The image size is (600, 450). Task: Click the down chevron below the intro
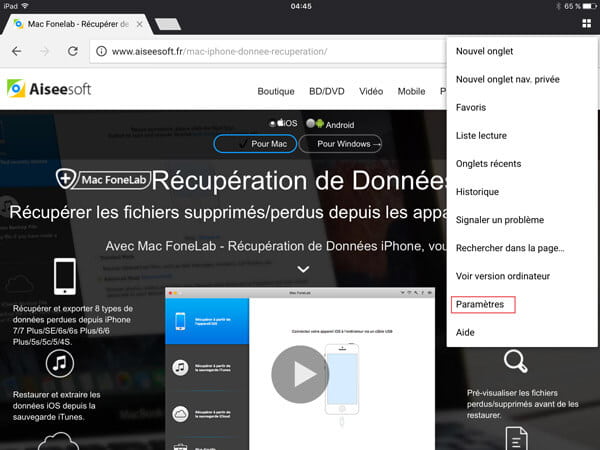(x=303, y=269)
